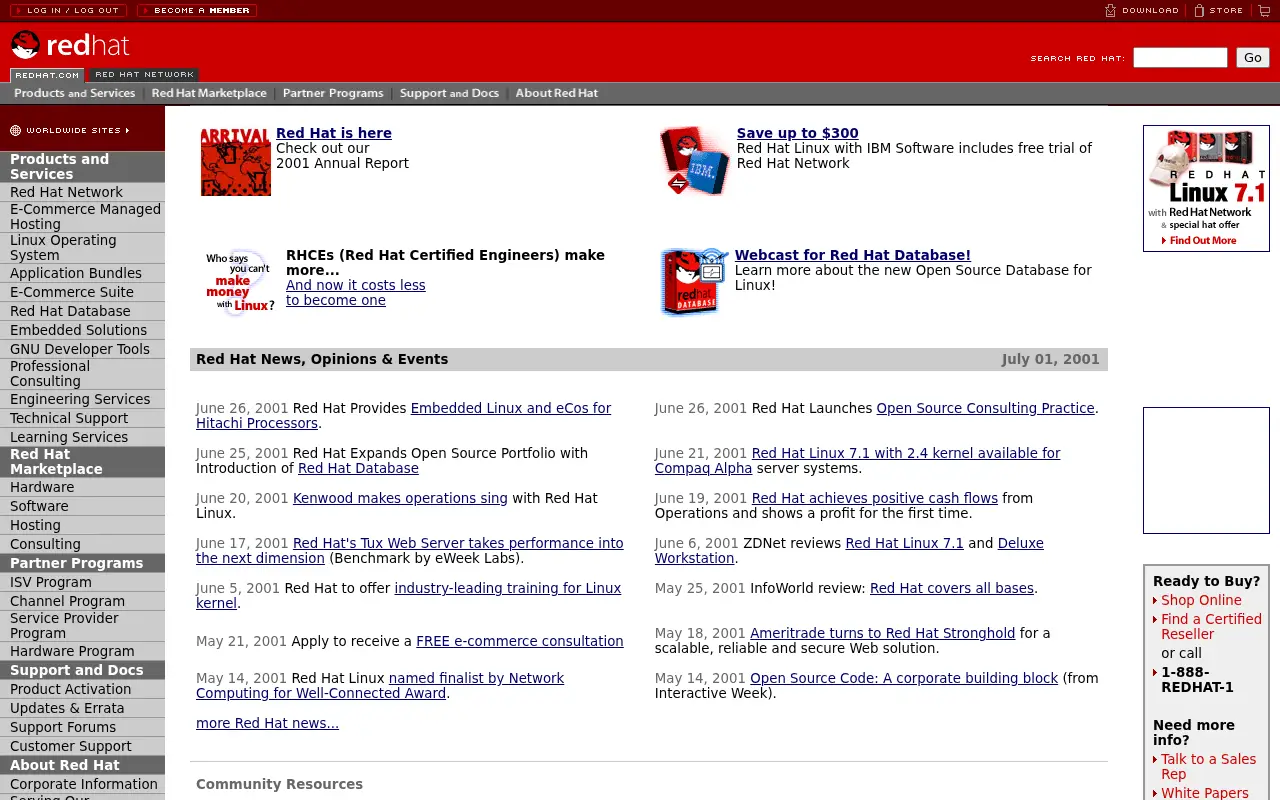
Task: Switch to the Red Hat Network tab
Action: point(144,75)
